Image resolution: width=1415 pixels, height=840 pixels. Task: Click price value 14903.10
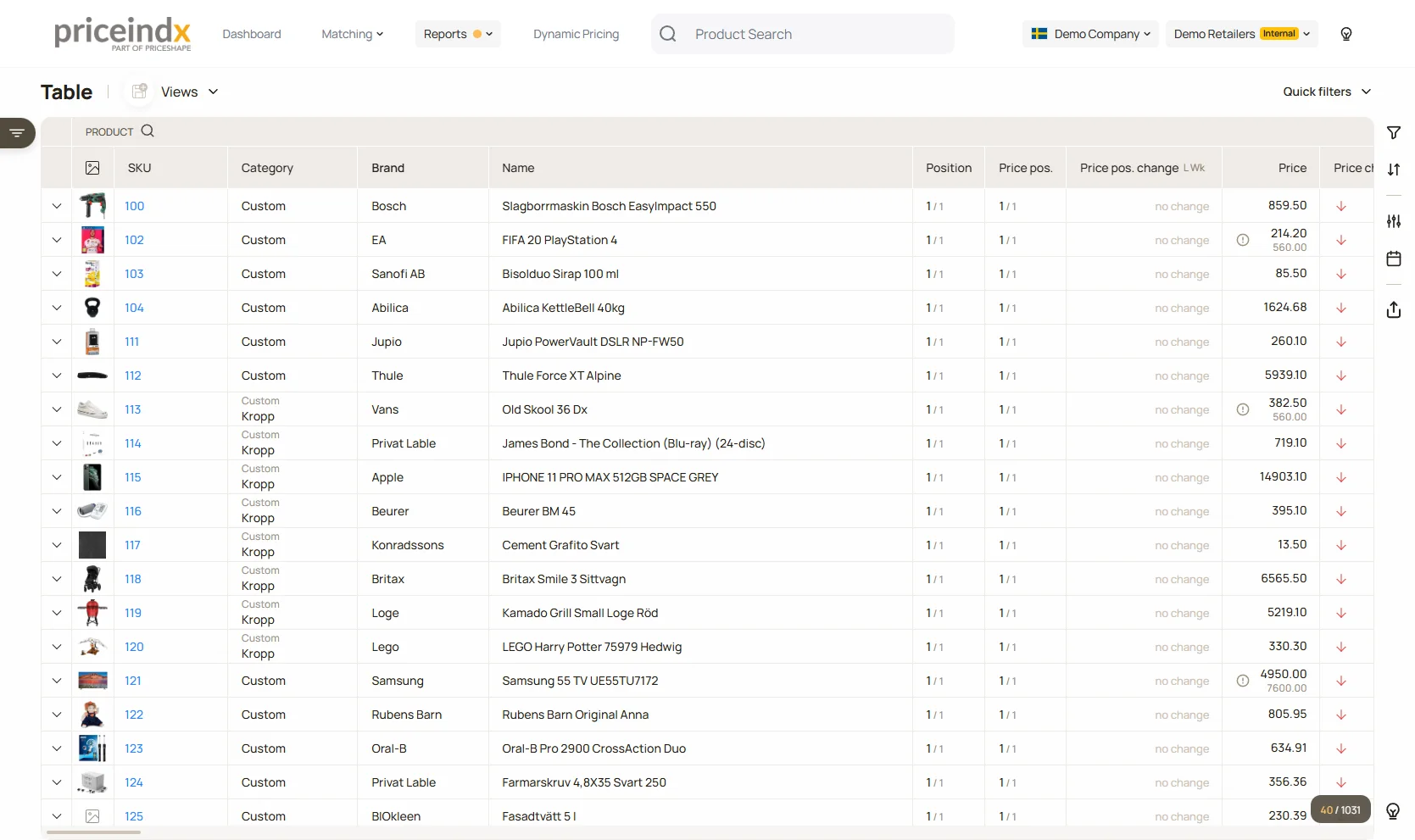click(1284, 477)
